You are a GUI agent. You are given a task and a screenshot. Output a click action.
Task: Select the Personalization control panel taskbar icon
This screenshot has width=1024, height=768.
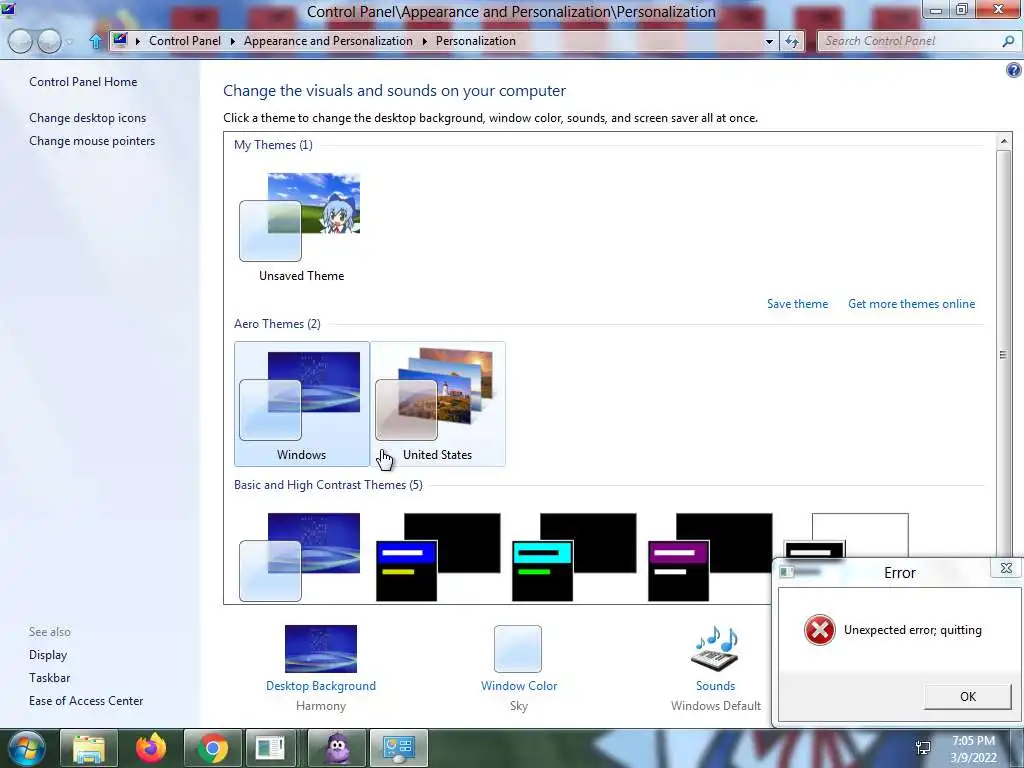point(398,748)
